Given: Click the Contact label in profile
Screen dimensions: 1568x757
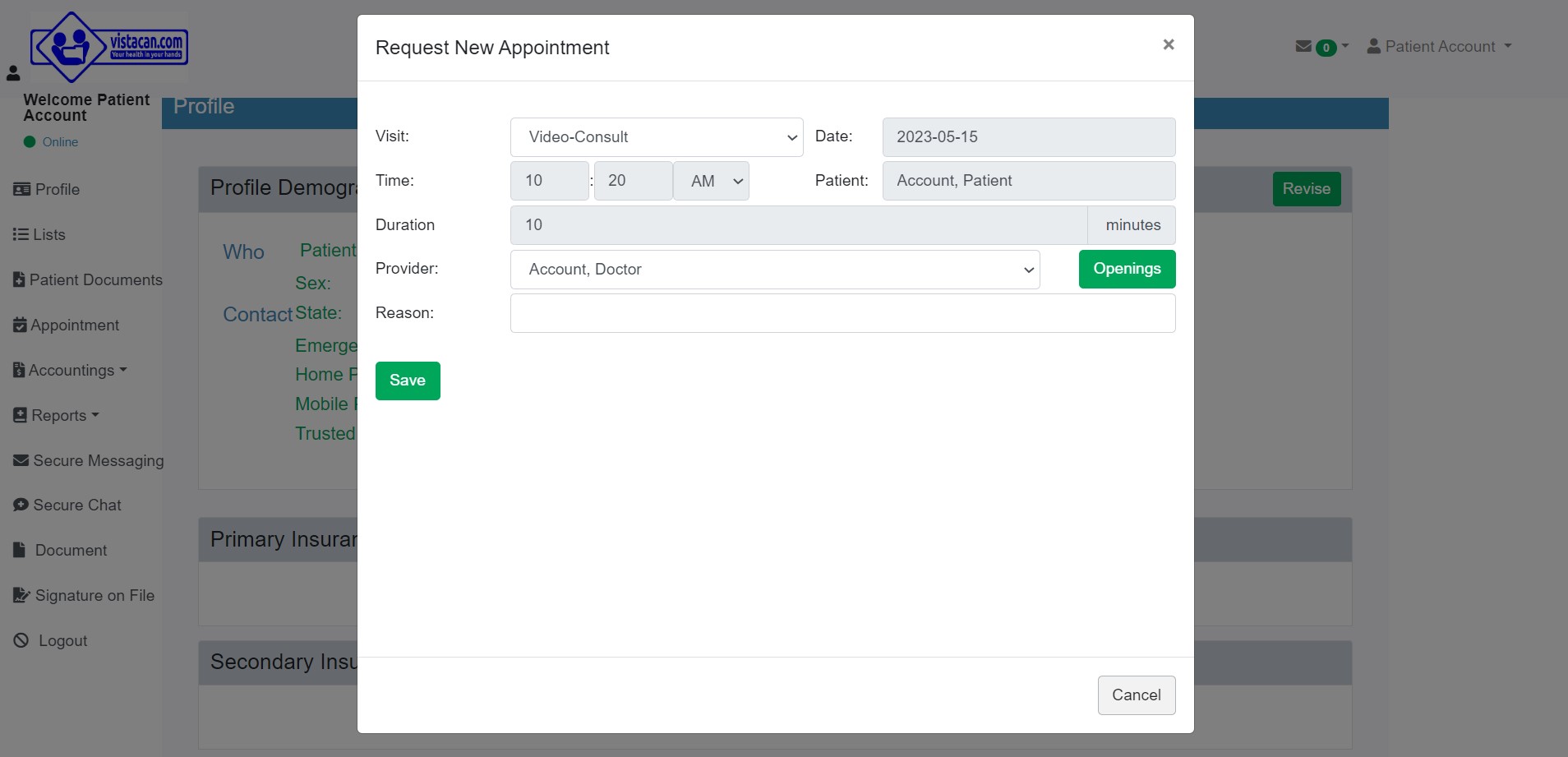Looking at the screenshot, I should [x=257, y=315].
